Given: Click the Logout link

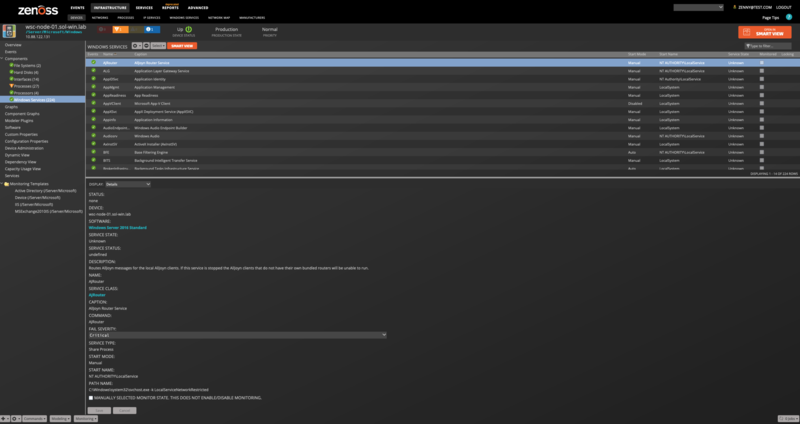Looking at the screenshot, I should click(x=783, y=8).
